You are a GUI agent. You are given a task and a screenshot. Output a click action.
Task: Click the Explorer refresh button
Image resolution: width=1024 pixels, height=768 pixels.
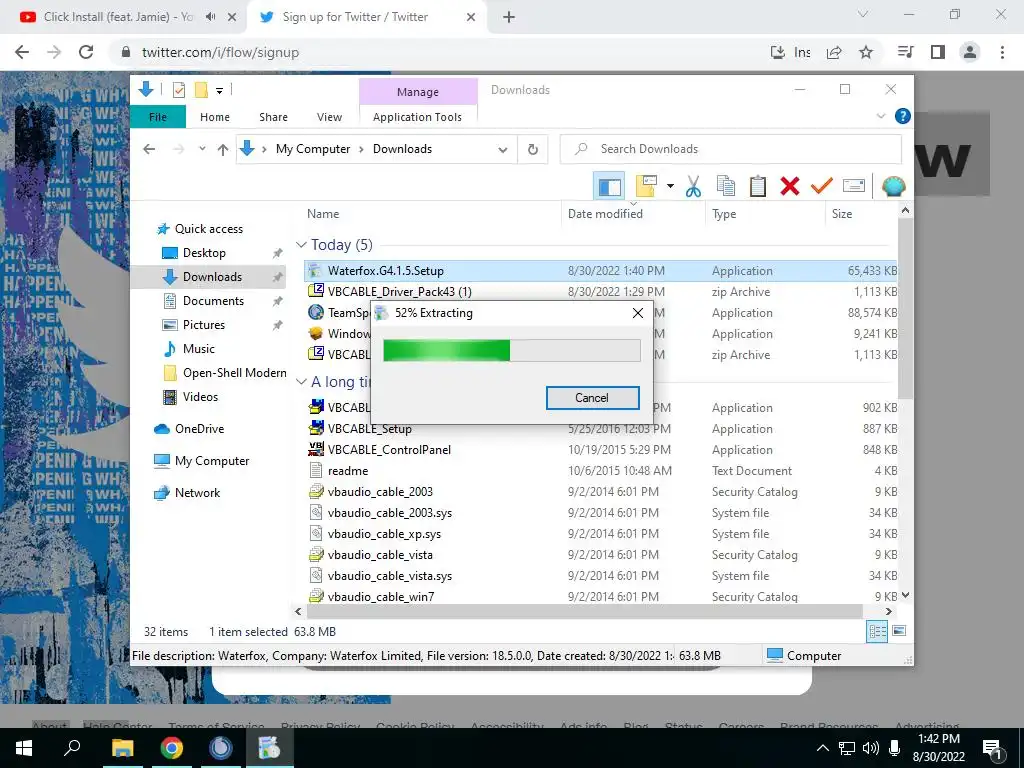point(533,150)
